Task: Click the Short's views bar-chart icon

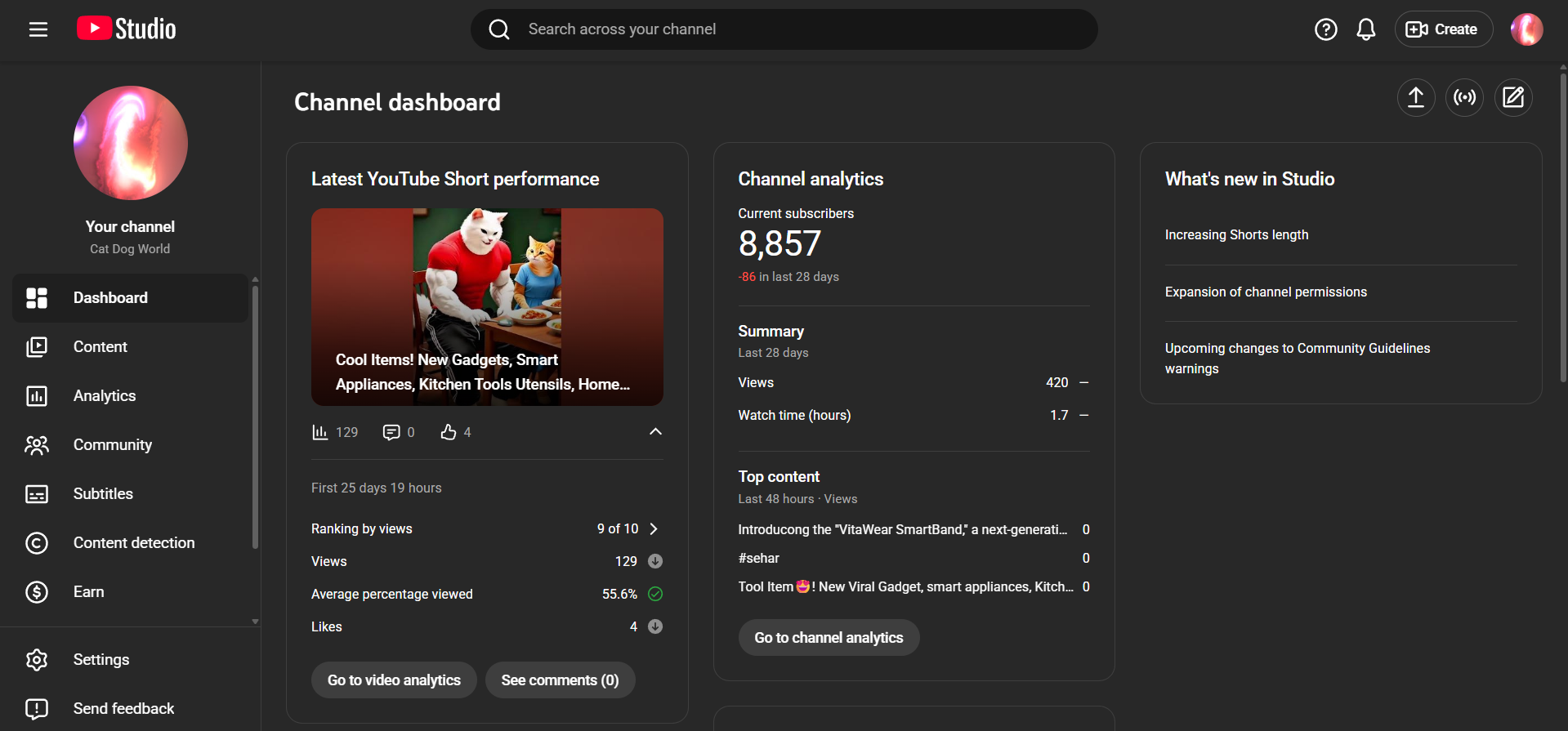Action: (x=320, y=432)
